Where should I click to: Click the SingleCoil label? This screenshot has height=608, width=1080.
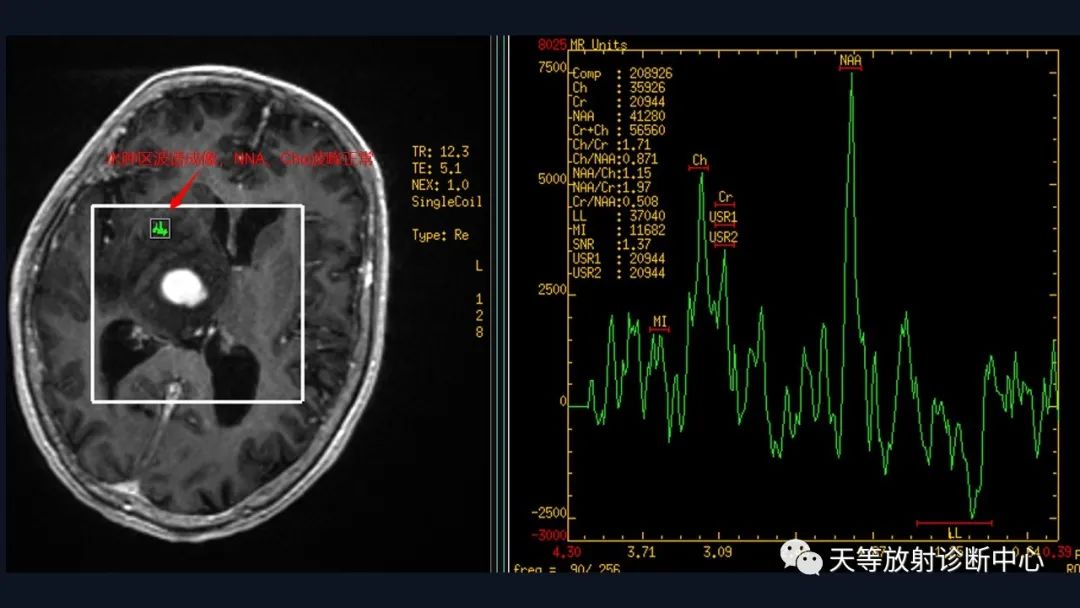tap(446, 202)
